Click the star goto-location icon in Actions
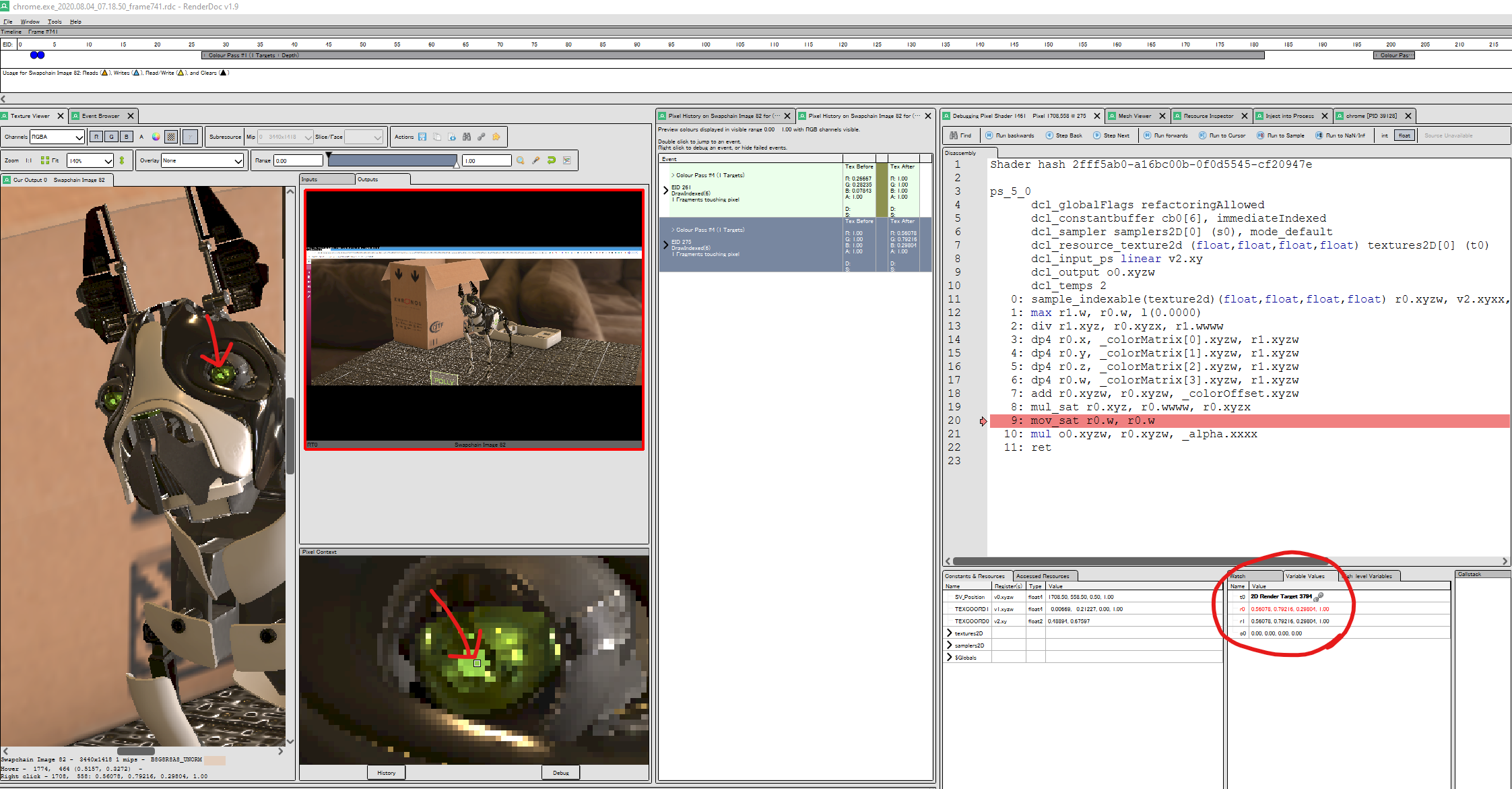The height and width of the screenshot is (789, 1512). (x=496, y=137)
